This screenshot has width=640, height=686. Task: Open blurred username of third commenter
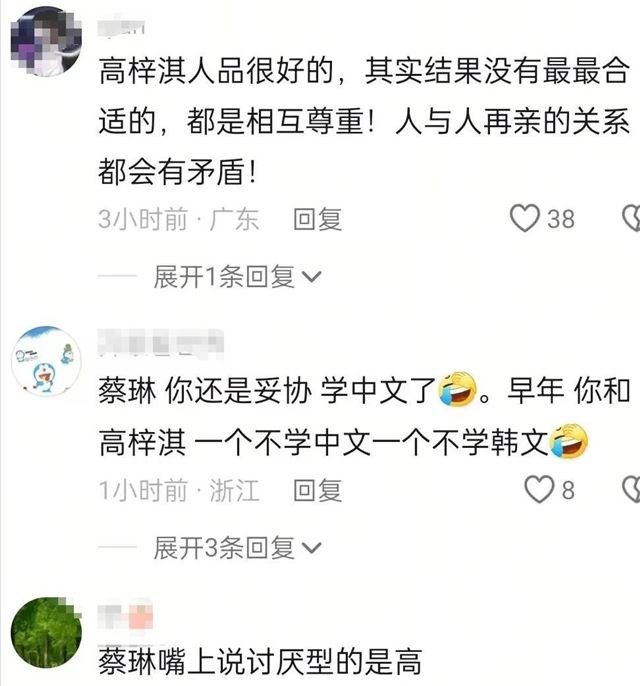click(x=125, y=615)
